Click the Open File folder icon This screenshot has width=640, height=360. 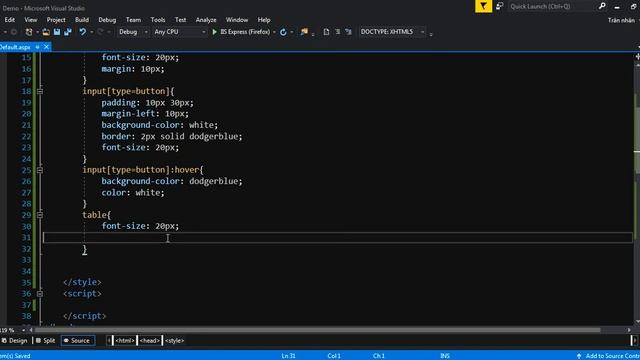[x=46, y=32]
